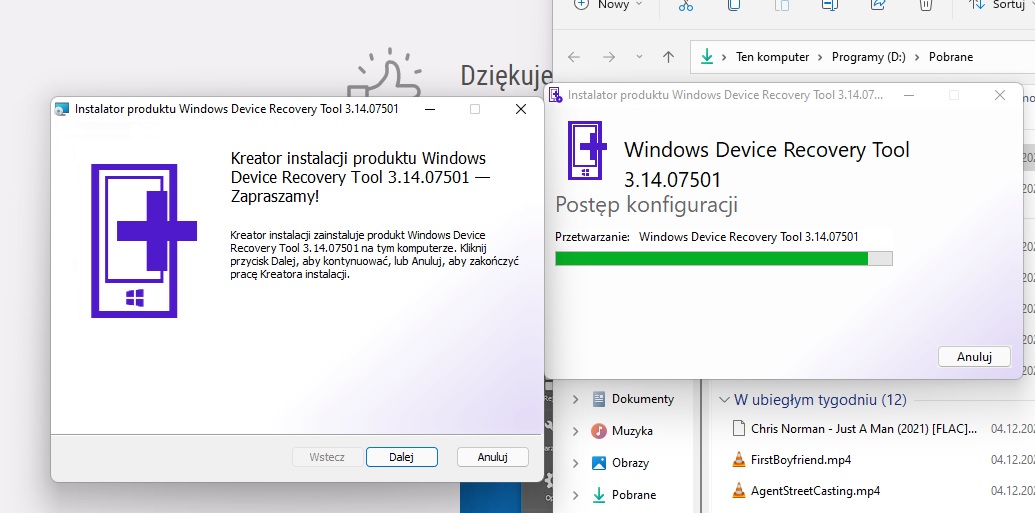Screen dimensions: 1035x513
Task: Click the VLC cone icon of FirstBoyfriend.mp4
Action: pos(739,460)
